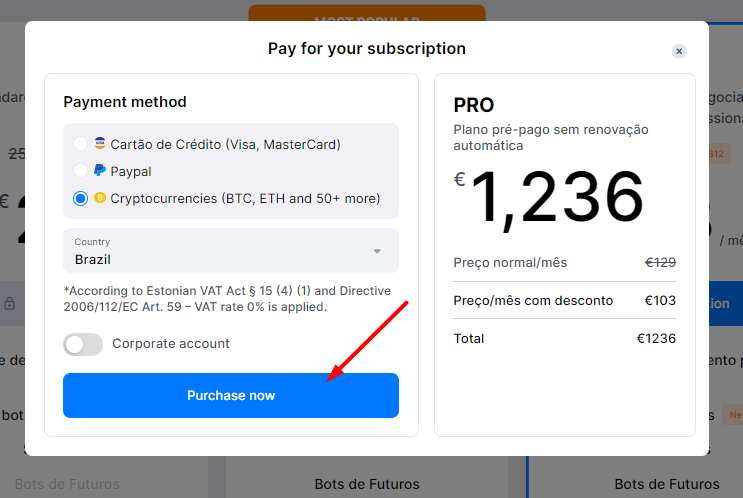Select the Cartão de Crédito radio button
The width and height of the screenshot is (743, 498).
81,144
